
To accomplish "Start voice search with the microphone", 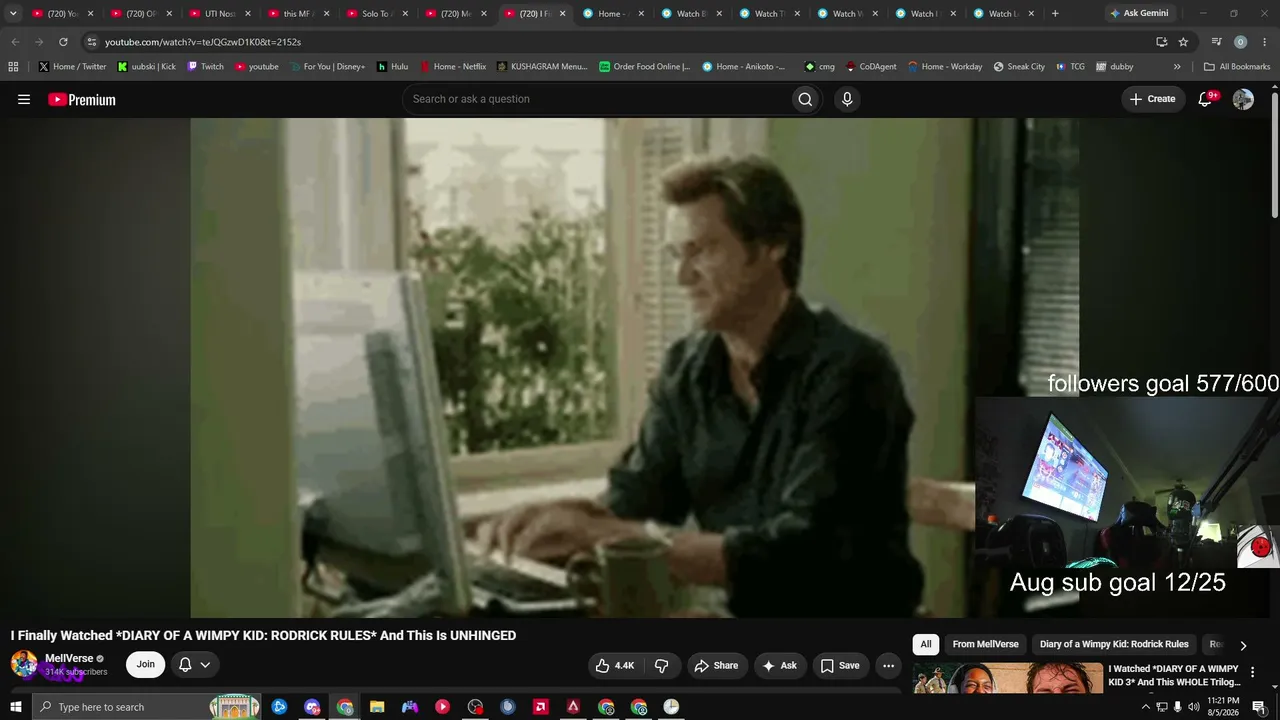I will tap(847, 99).
